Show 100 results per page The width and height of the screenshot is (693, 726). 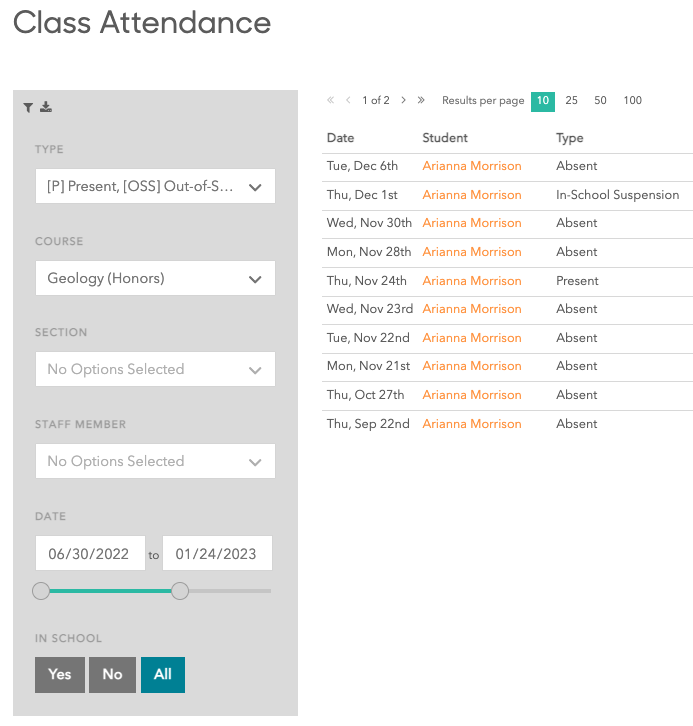(632, 100)
